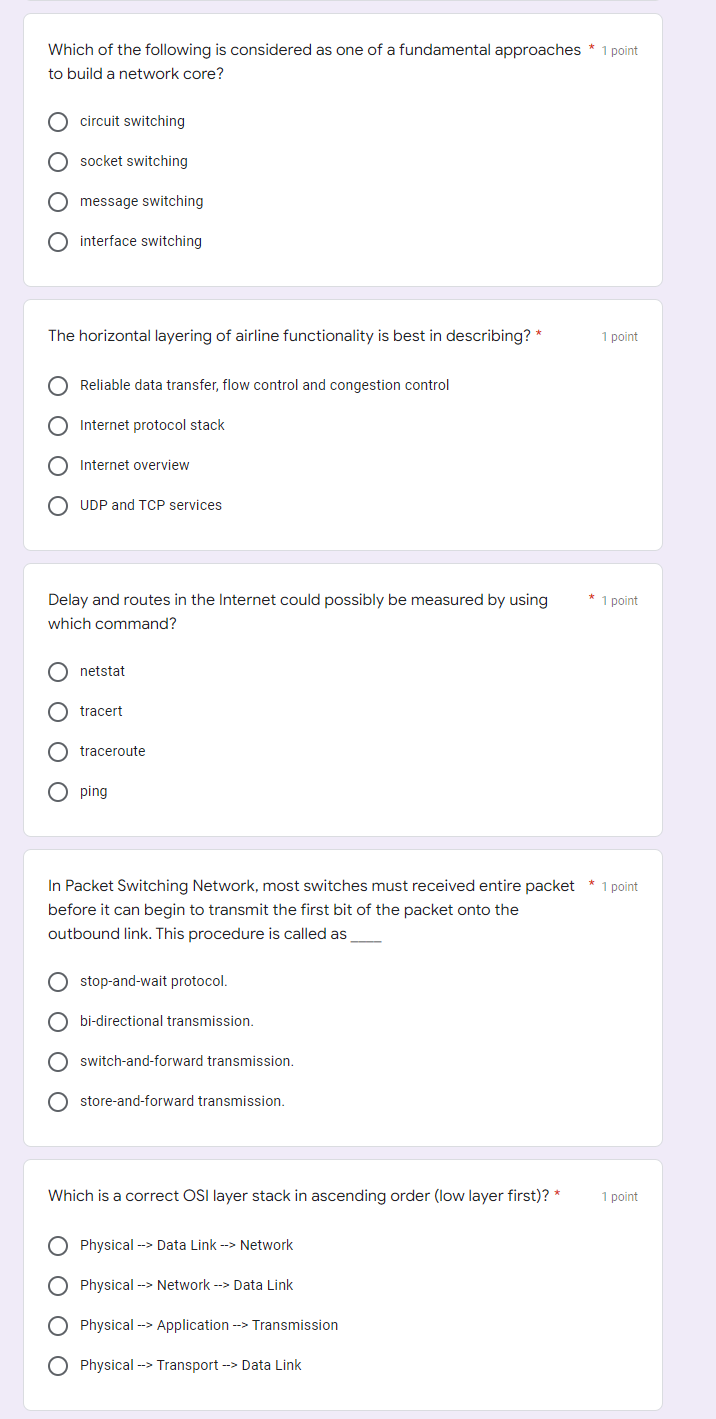The image size is (716, 1419).
Task: Select the "netstat" command option
Action: point(59,671)
